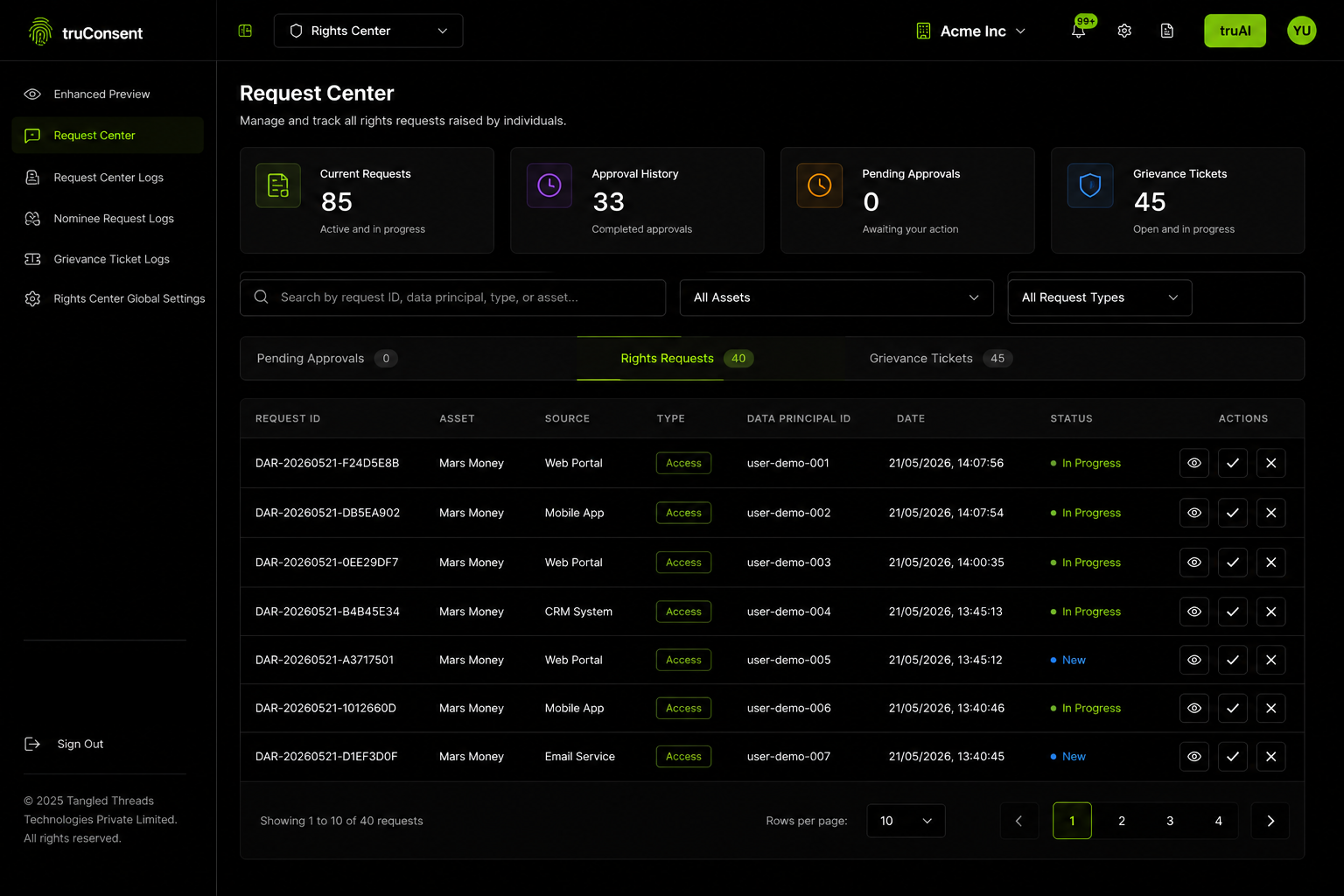The height and width of the screenshot is (896, 1344).
Task: Approve request DAR-20260521-A3717501
Action: [1233, 660]
